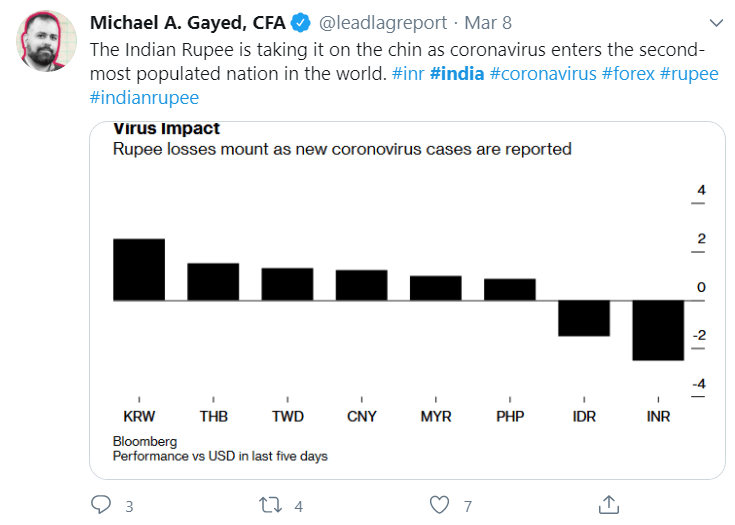Click the author name Michael A. Gayed, CFA
This screenshot has height=525, width=735.
point(188,23)
